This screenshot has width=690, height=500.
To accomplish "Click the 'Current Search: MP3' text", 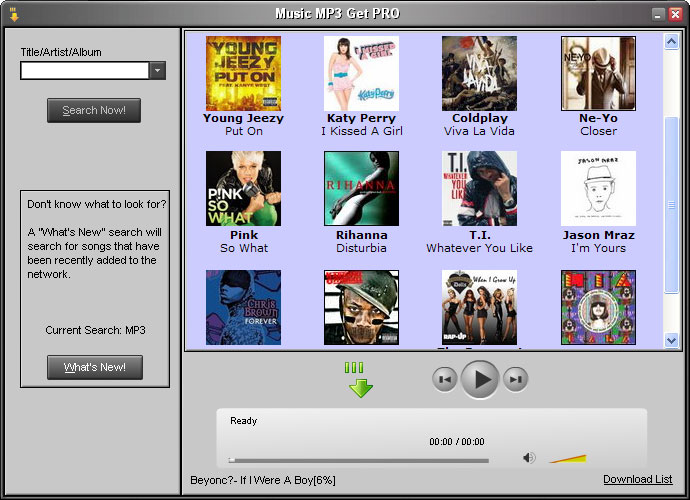I will point(95,330).
